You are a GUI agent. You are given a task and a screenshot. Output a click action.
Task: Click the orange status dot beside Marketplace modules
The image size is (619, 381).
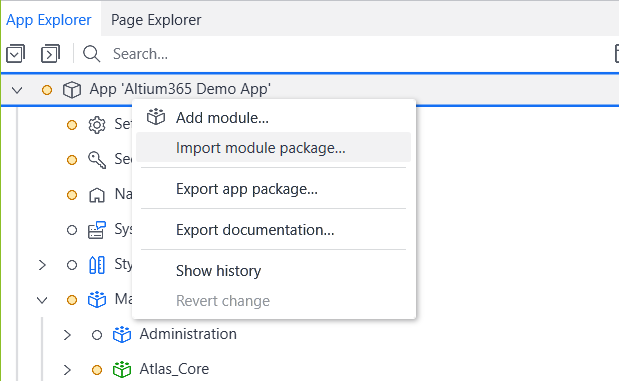pyautogui.click(x=72, y=300)
